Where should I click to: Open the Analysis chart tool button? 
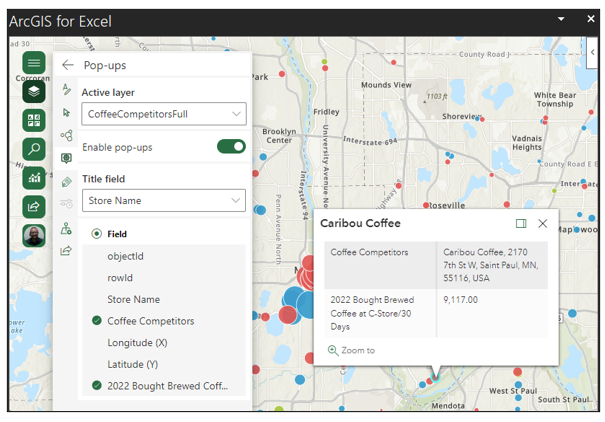(34, 178)
